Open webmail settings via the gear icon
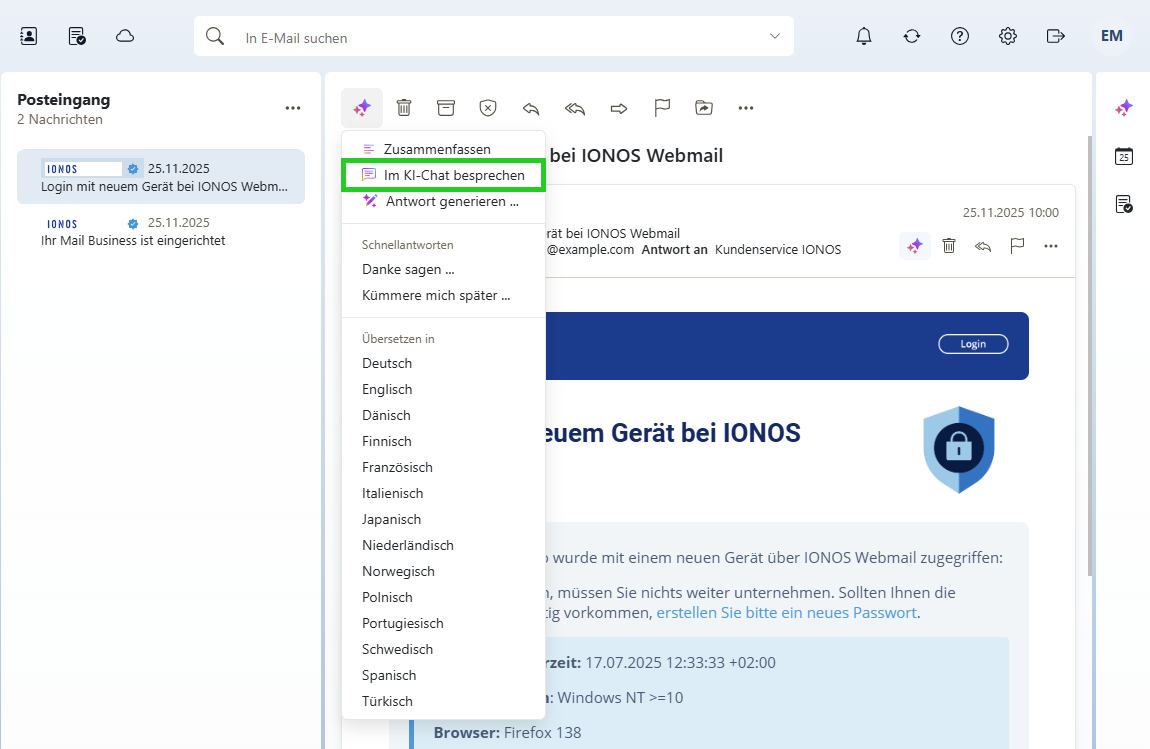1150x749 pixels. point(1007,35)
